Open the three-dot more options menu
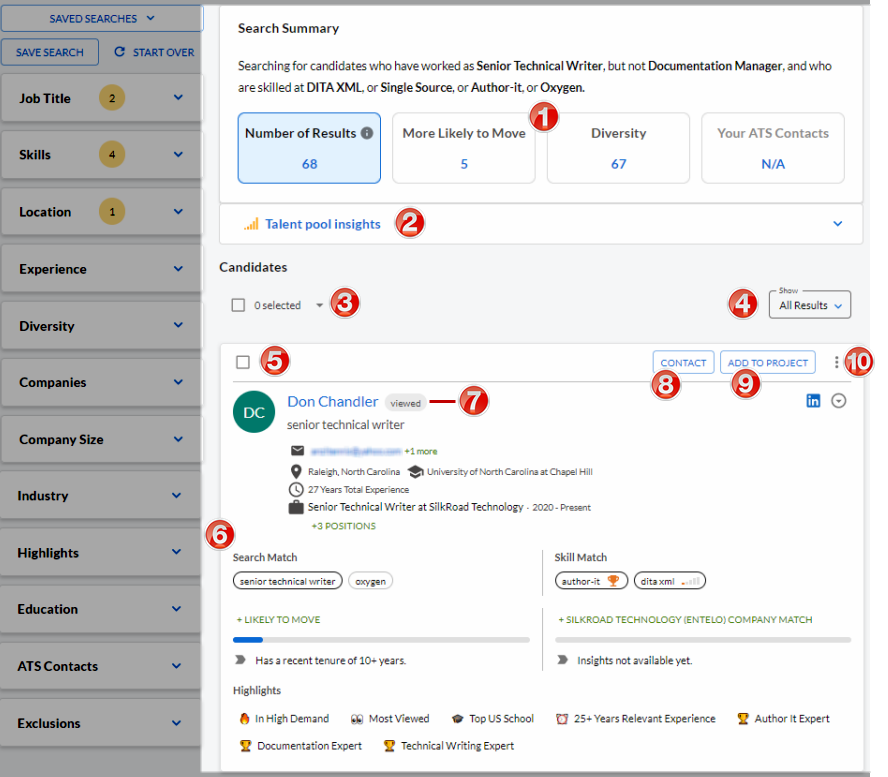 click(x=836, y=362)
